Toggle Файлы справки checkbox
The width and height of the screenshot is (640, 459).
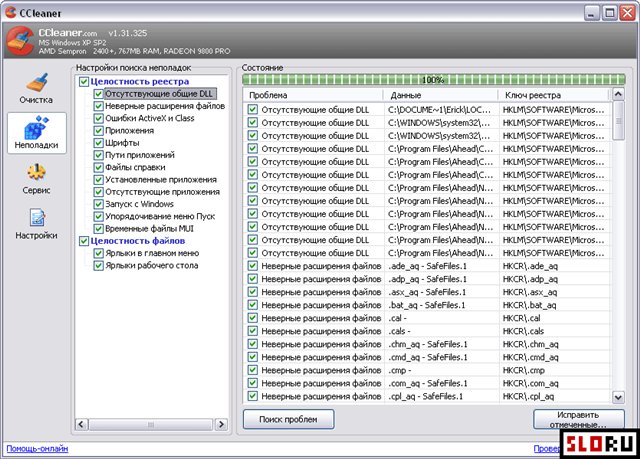98,167
